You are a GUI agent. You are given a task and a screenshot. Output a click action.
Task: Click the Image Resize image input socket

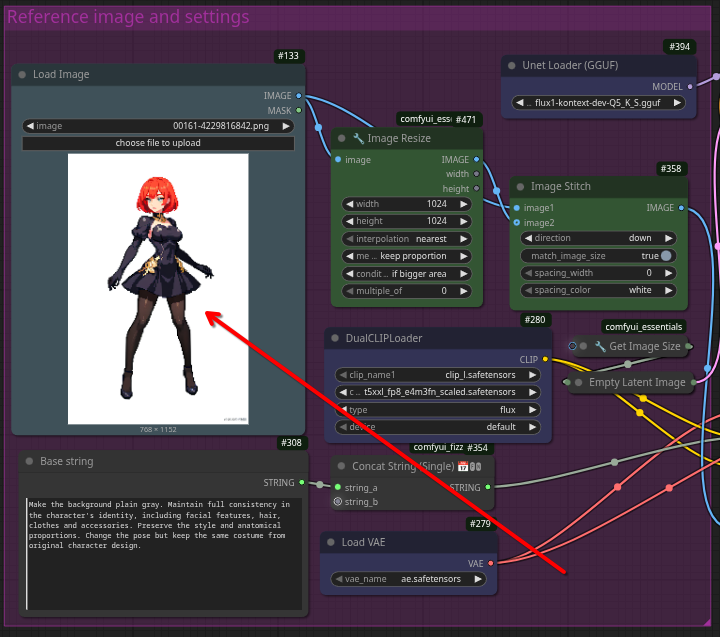pyautogui.click(x=338, y=159)
